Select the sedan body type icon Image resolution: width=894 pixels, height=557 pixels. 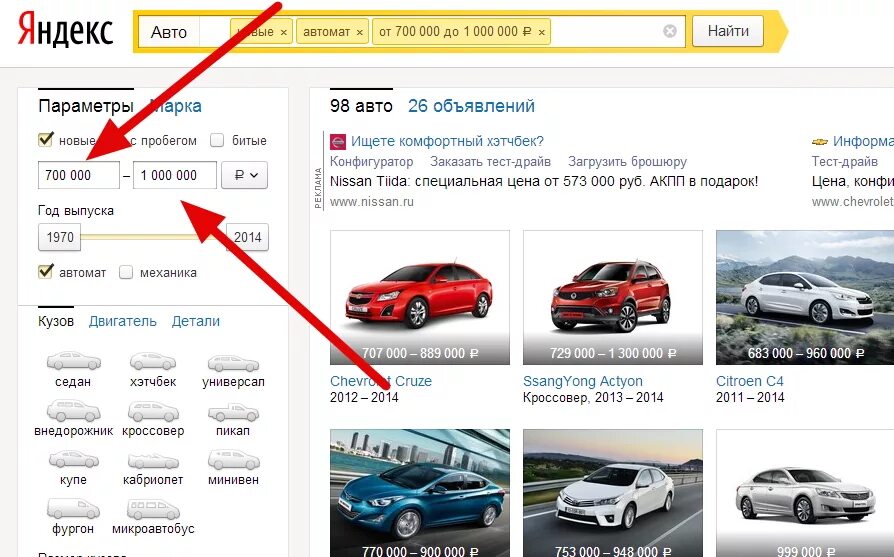tap(74, 361)
